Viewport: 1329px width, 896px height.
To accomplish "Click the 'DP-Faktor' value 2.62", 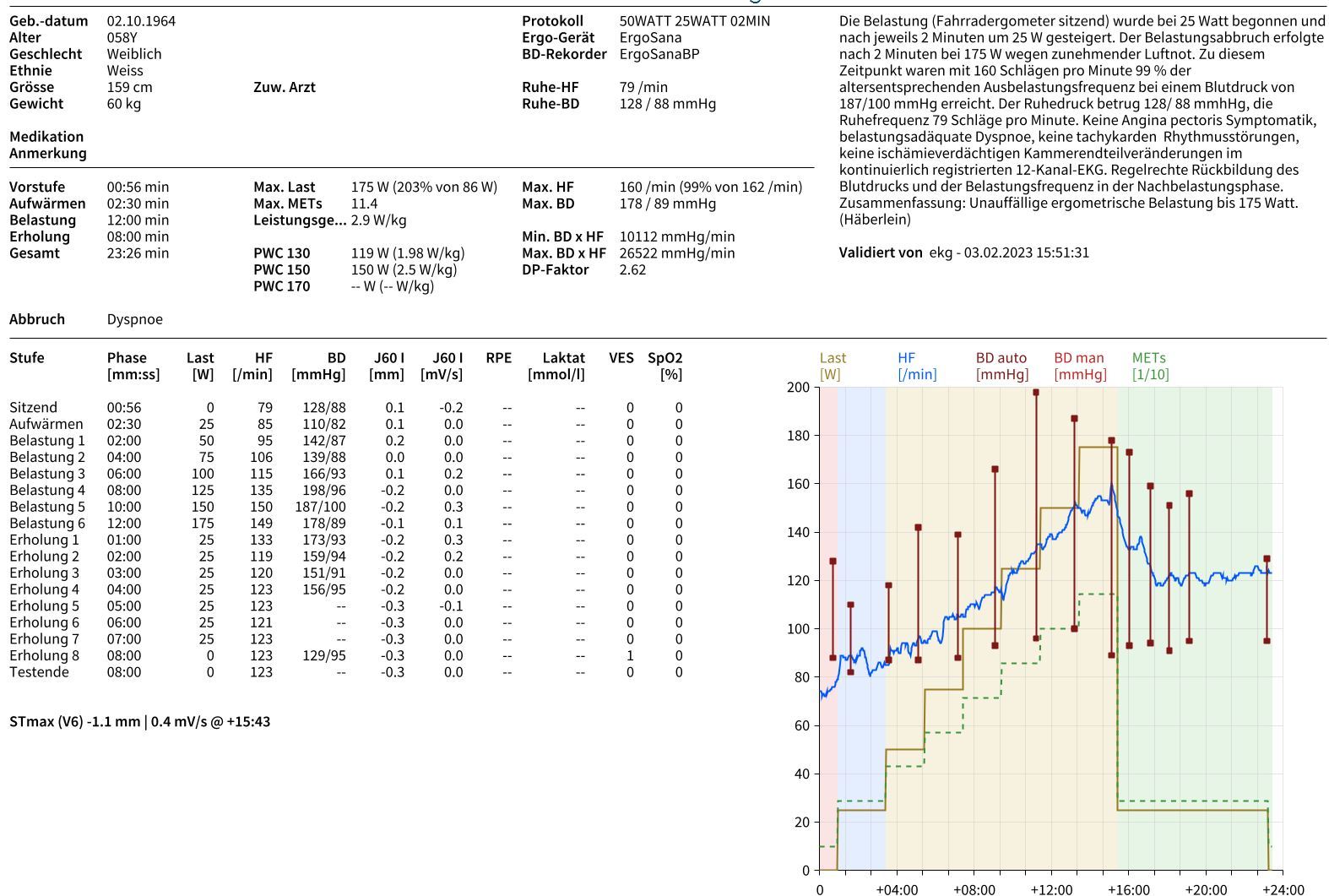I will (632, 270).
